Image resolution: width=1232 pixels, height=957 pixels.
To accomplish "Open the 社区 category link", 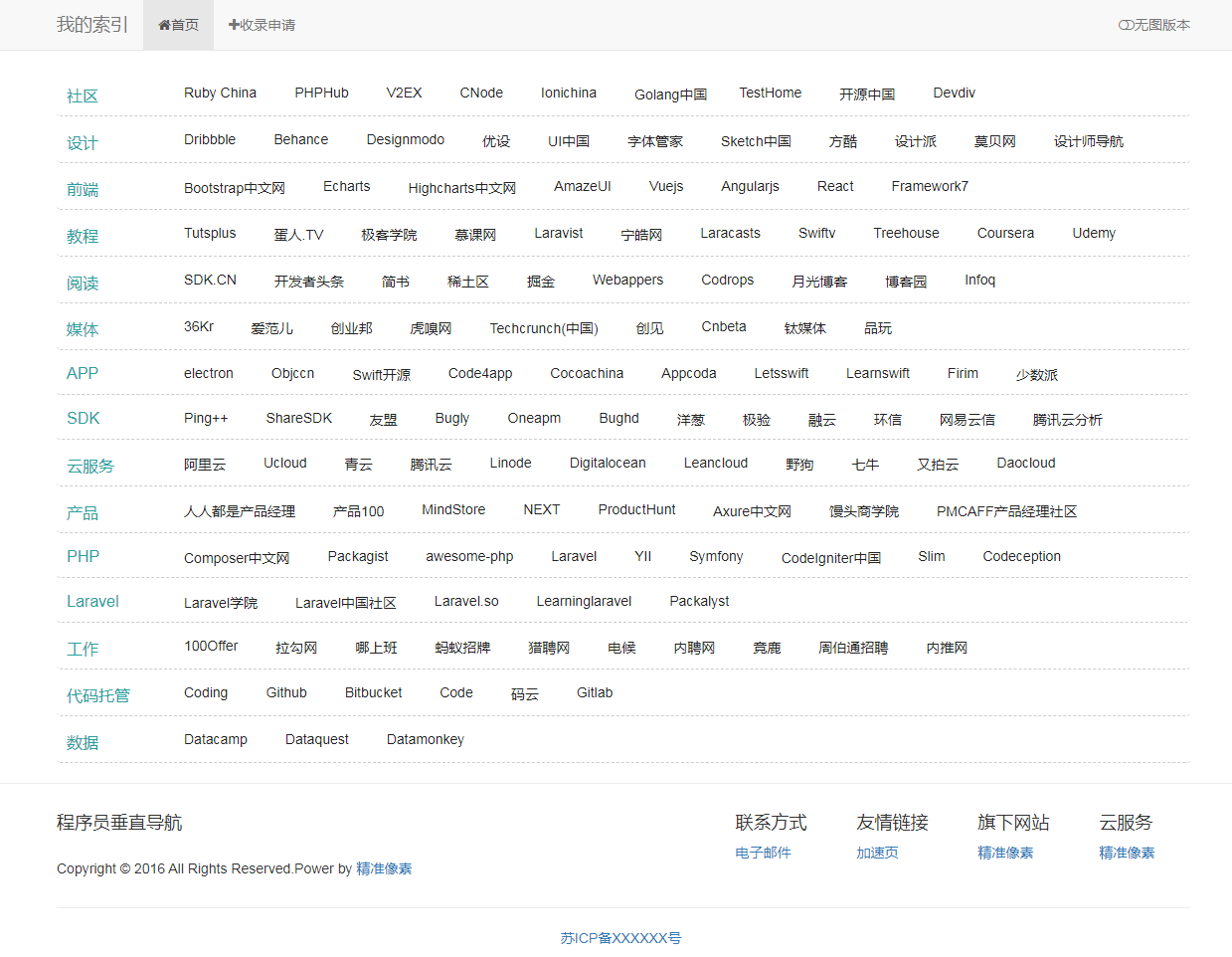I will 82,96.
